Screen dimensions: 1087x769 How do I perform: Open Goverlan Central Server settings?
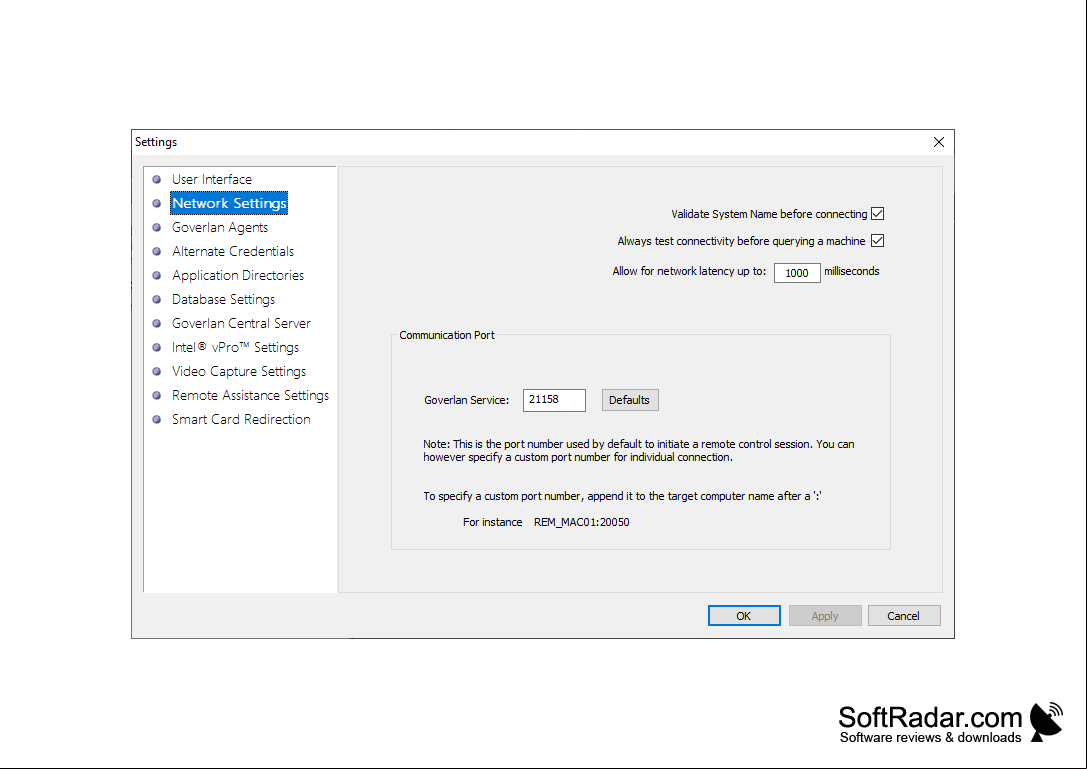pos(241,323)
